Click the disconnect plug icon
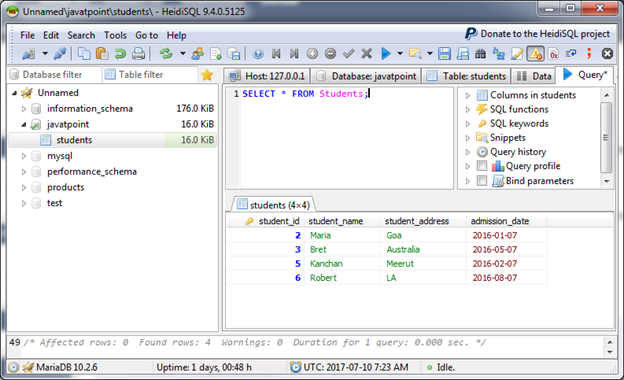 pyautogui.click(x=60, y=53)
